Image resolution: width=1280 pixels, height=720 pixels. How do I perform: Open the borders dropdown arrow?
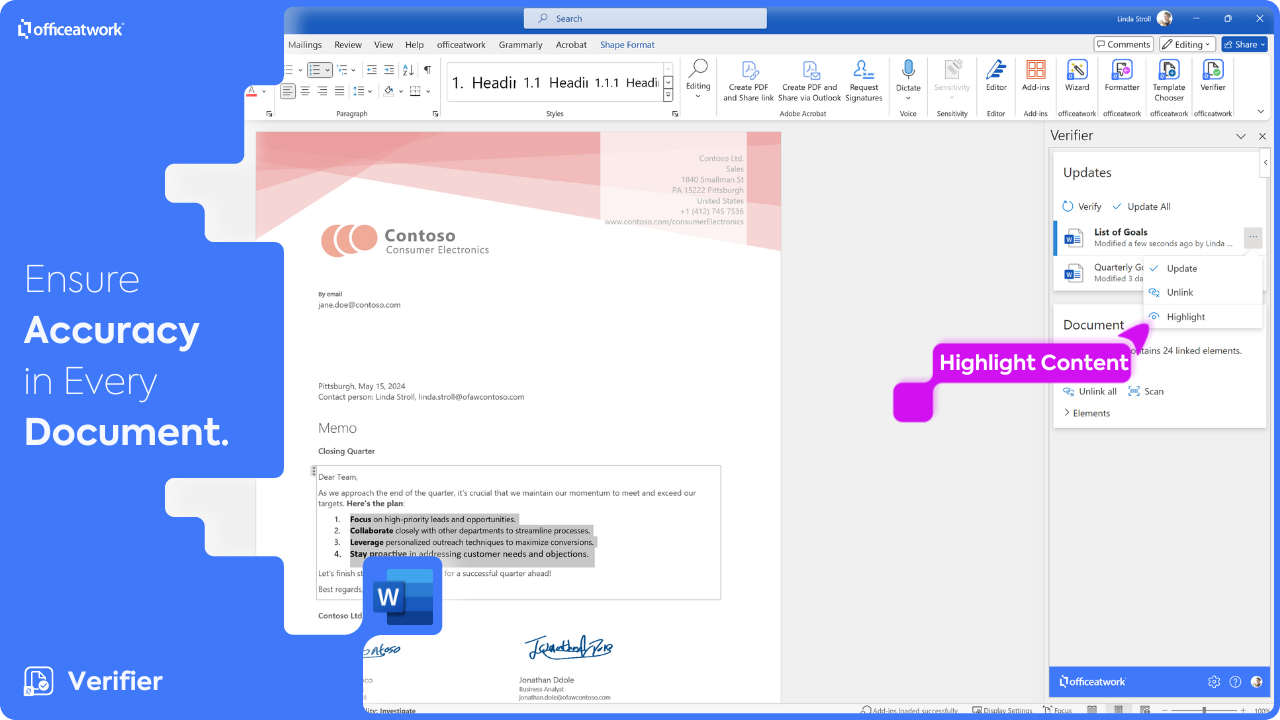tap(428, 91)
